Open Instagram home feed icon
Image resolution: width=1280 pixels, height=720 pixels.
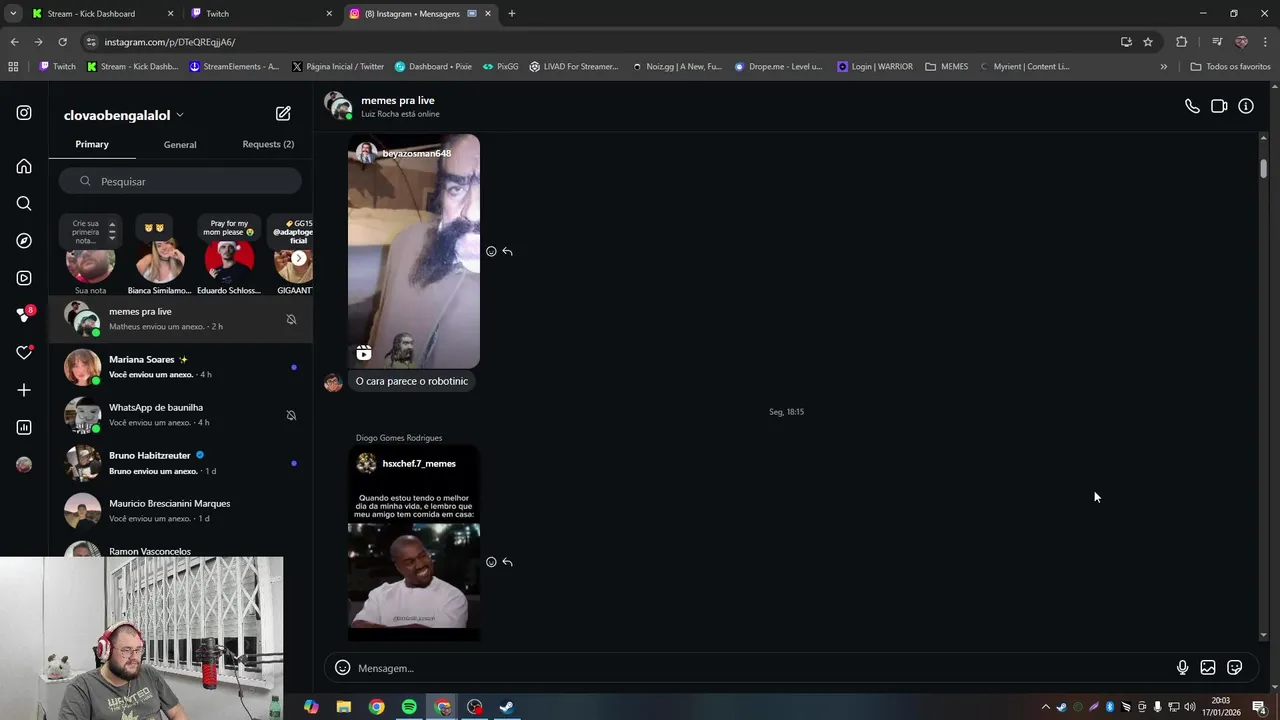(x=24, y=166)
